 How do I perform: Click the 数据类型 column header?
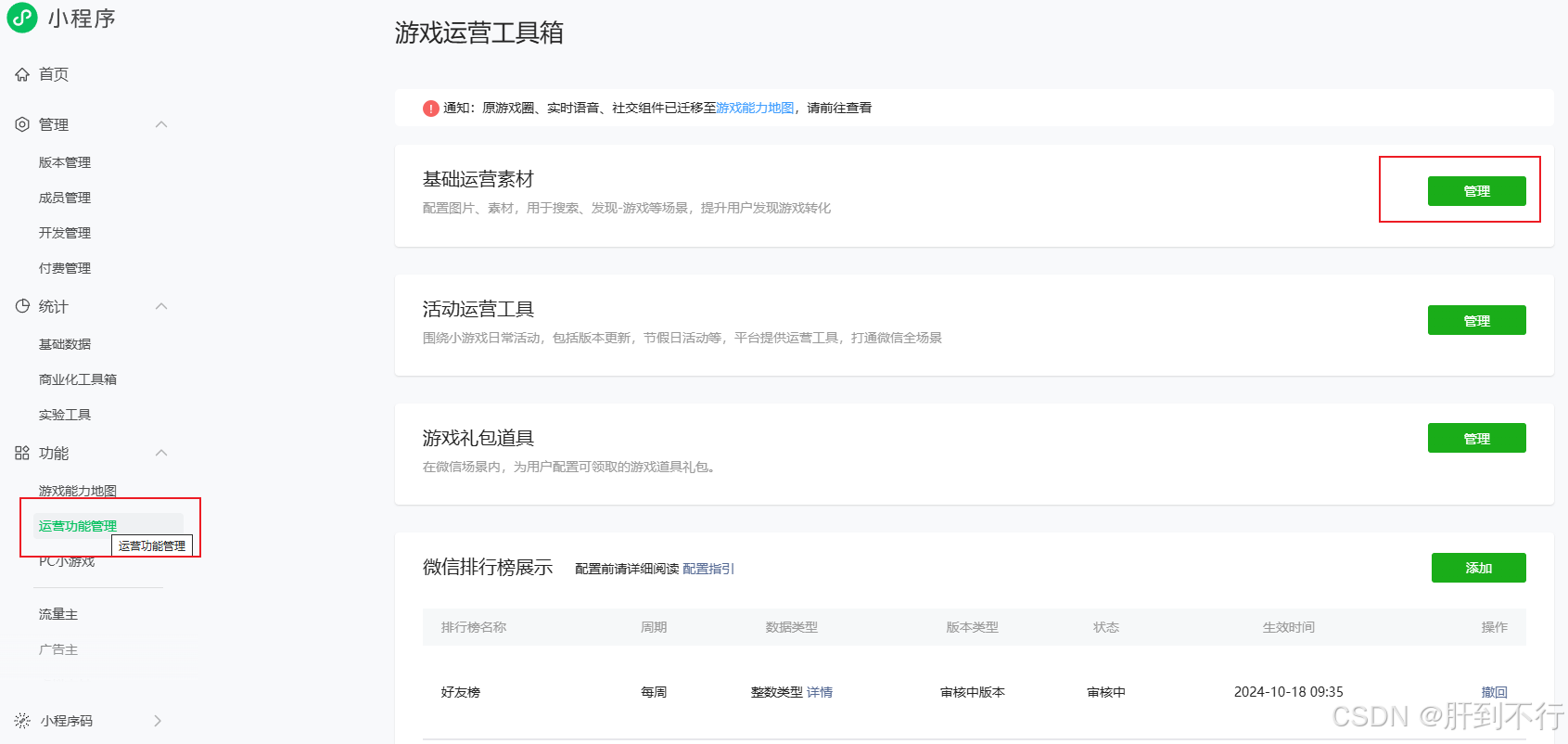[x=791, y=627]
